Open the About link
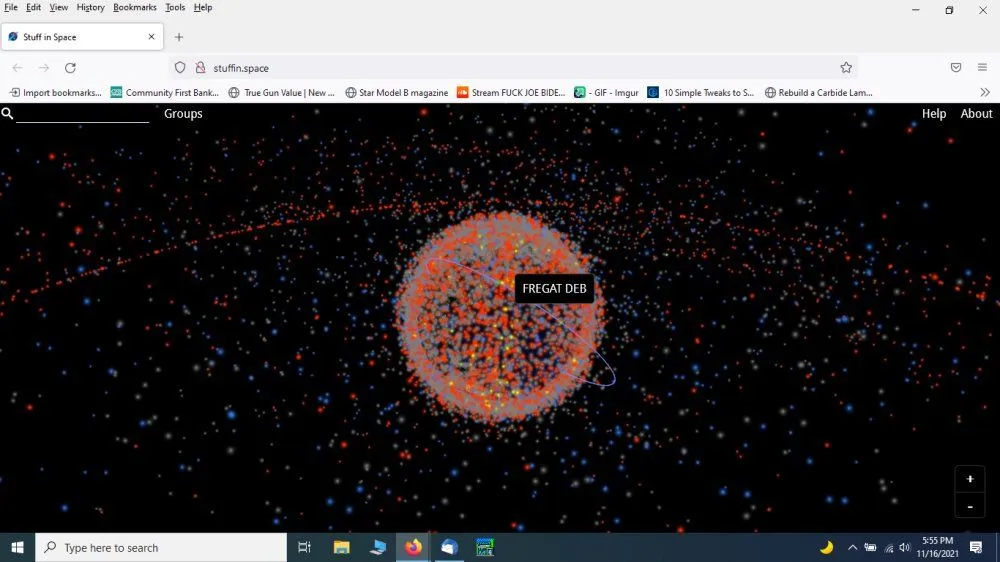Viewport: 1000px width, 562px height. pyautogui.click(x=976, y=114)
